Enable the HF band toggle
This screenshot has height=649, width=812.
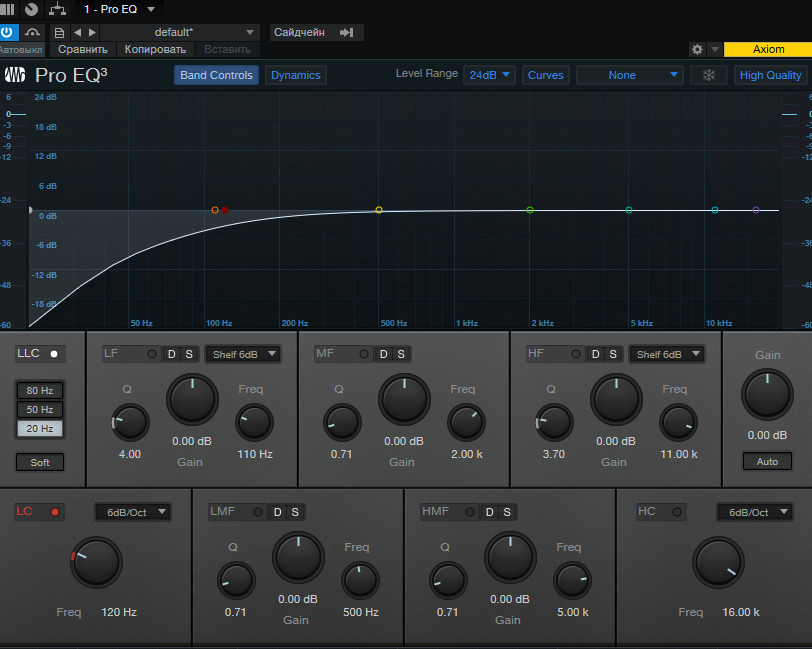point(576,354)
